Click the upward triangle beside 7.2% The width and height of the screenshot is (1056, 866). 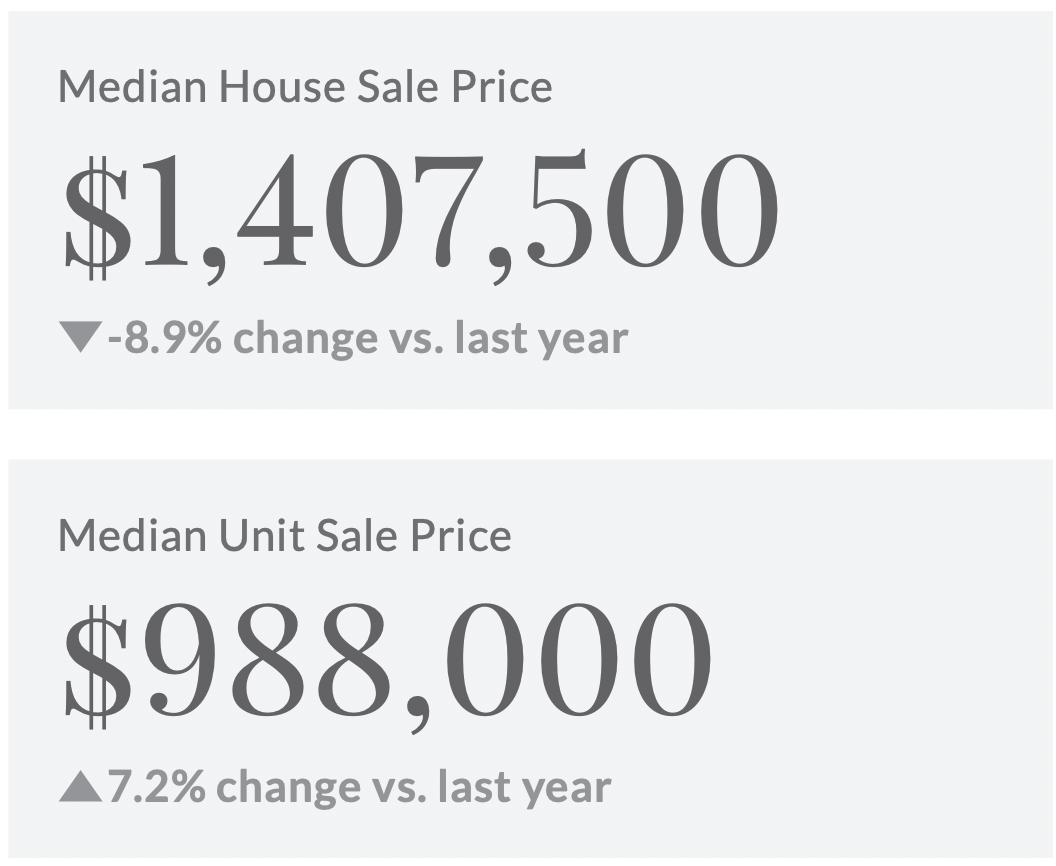(x=80, y=786)
